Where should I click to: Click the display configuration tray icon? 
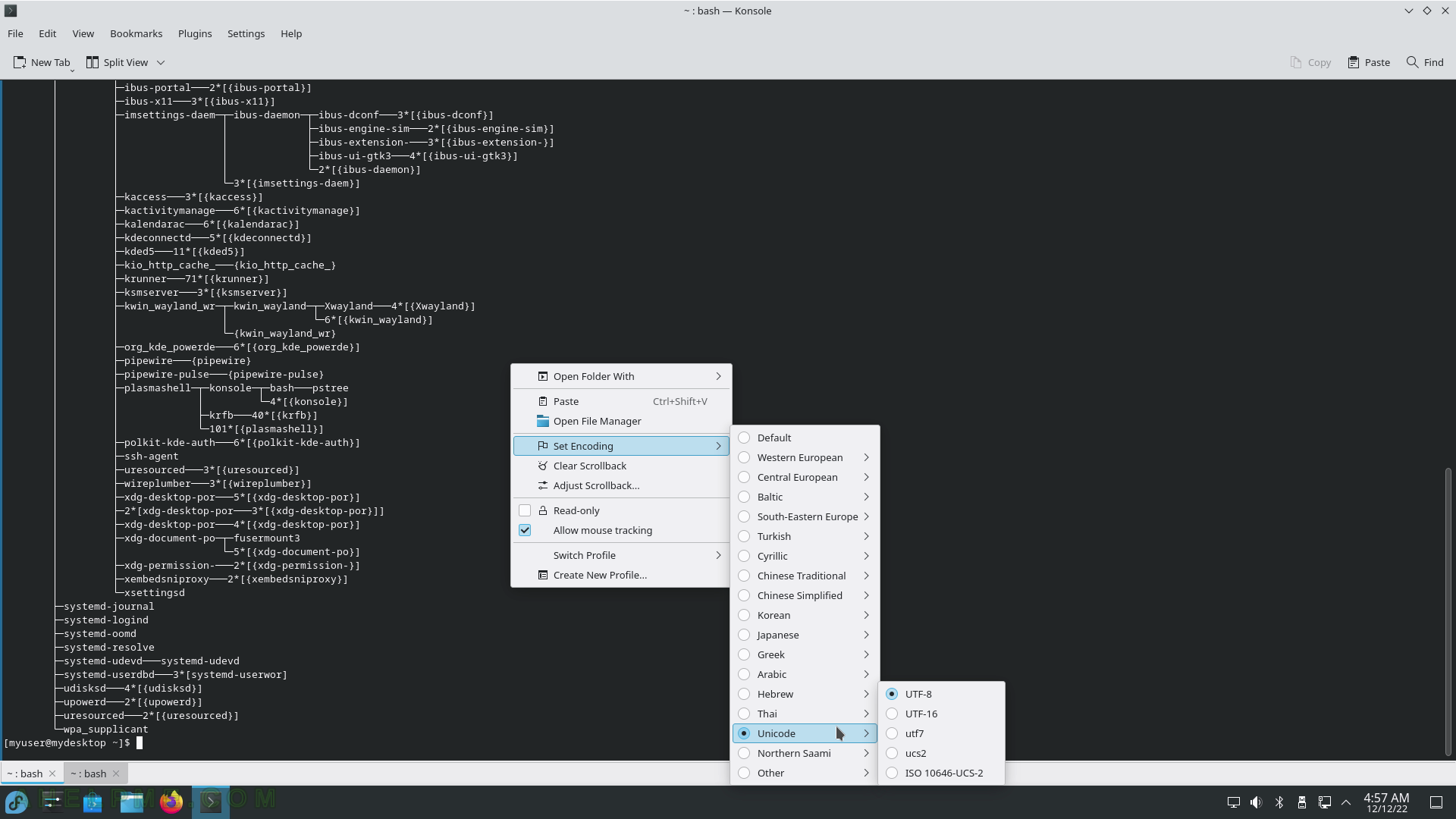tap(1234, 802)
